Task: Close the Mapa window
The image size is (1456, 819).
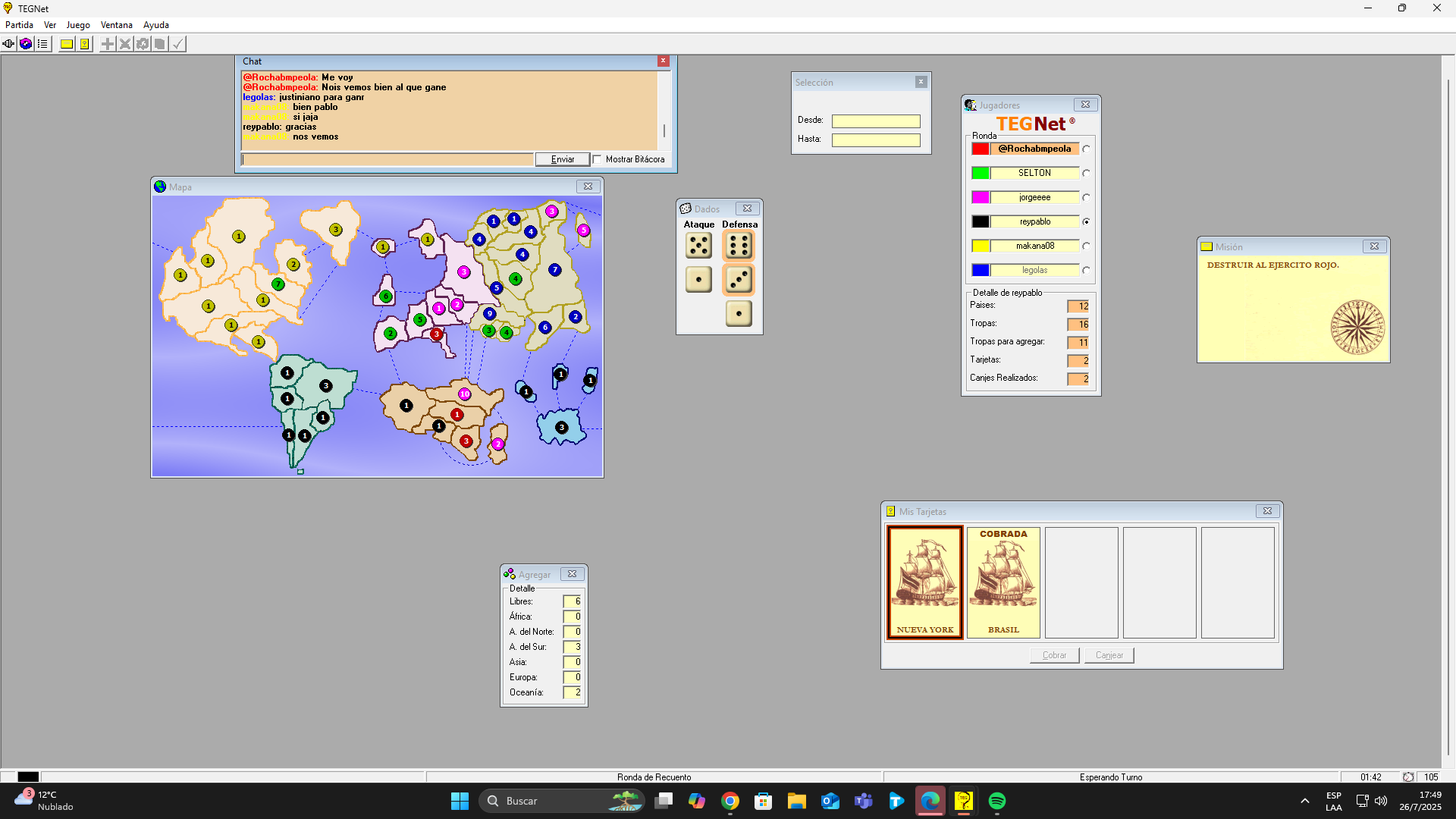Action: pos(588,187)
